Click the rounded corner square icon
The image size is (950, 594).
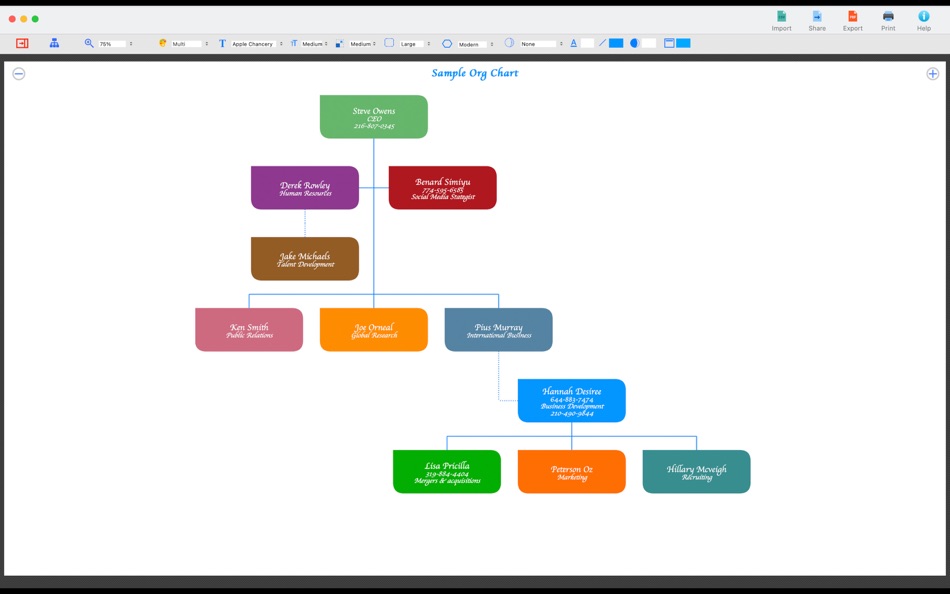tap(389, 43)
